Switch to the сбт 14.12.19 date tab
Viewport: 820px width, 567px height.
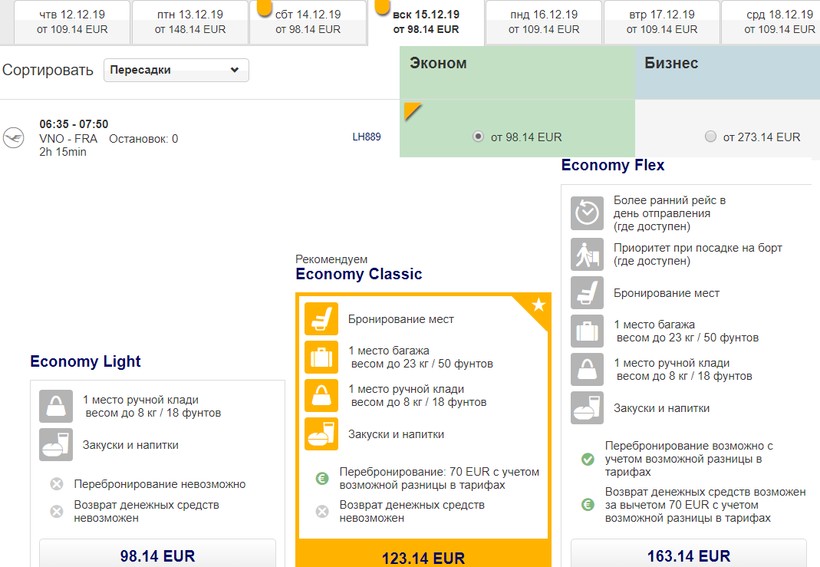click(x=308, y=22)
